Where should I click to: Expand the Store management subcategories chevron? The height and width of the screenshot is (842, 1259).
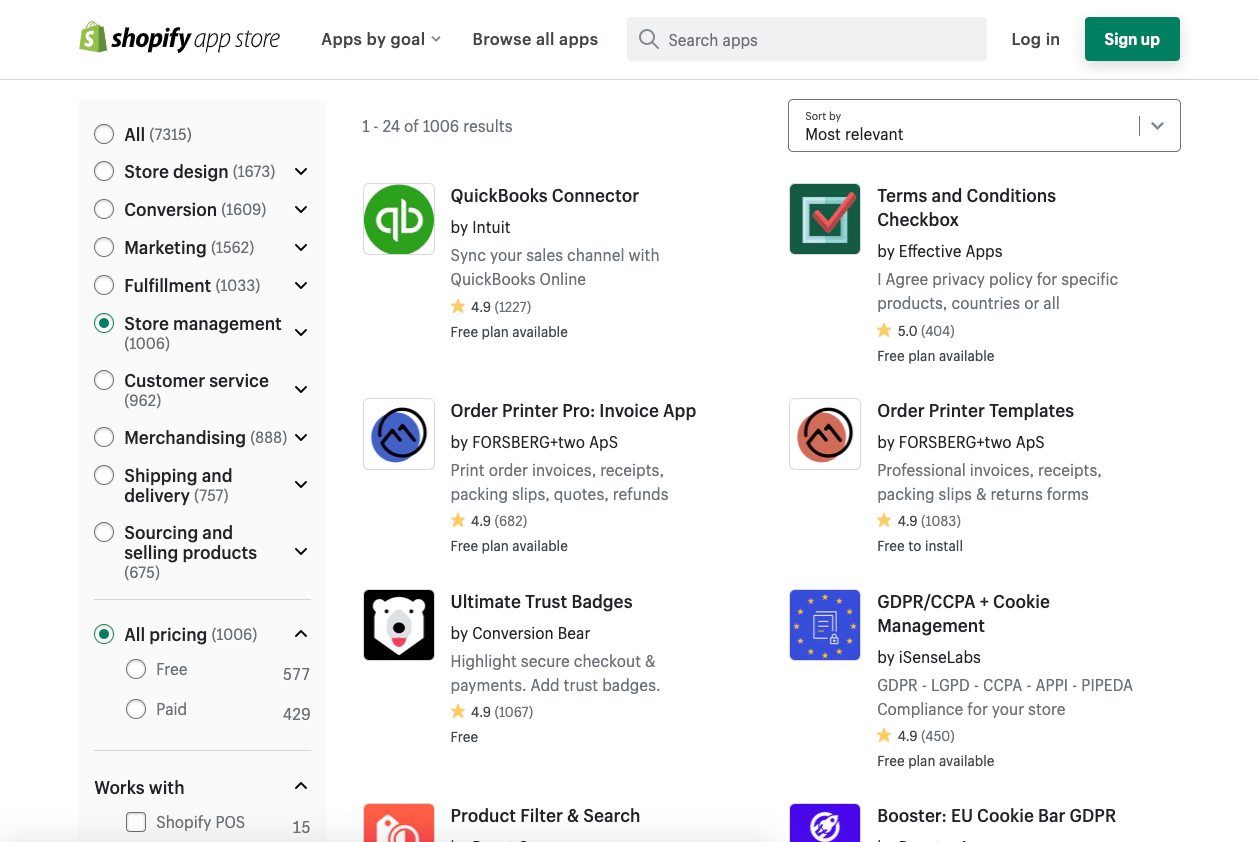pyautogui.click(x=301, y=333)
